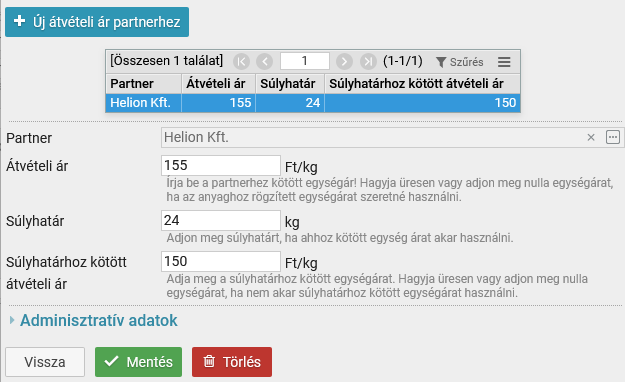Clear the Partner field with X icon

tap(591, 138)
